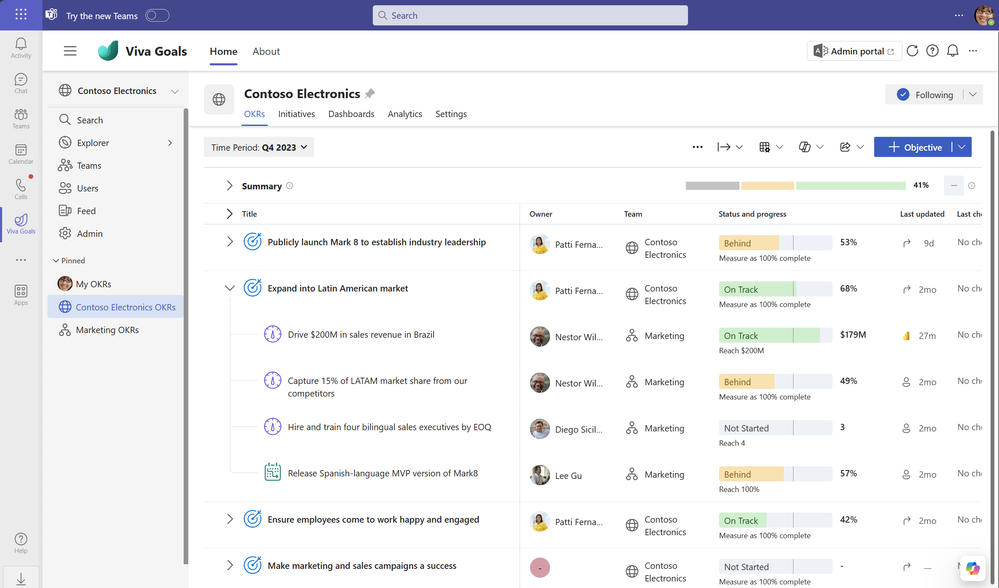Click the left navigation panel scrollbar
The width and height of the screenshot is (999, 588).
tap(186, 336)
